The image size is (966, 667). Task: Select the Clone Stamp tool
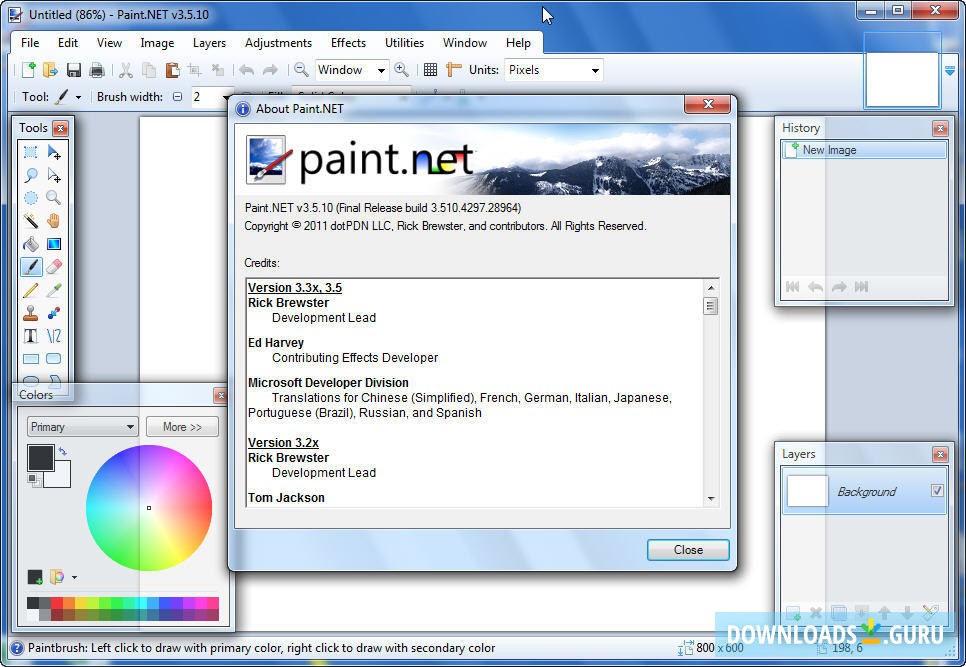(x=31, y=313)
